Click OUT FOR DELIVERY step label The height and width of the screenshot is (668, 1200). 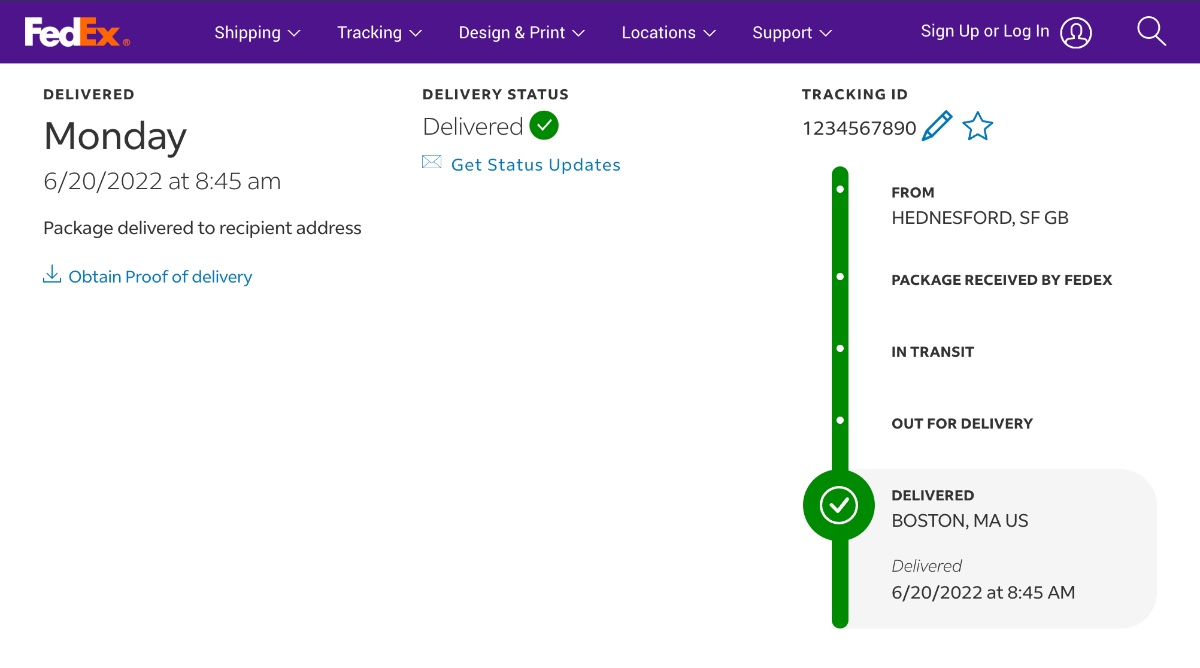[x=962, y=424]
